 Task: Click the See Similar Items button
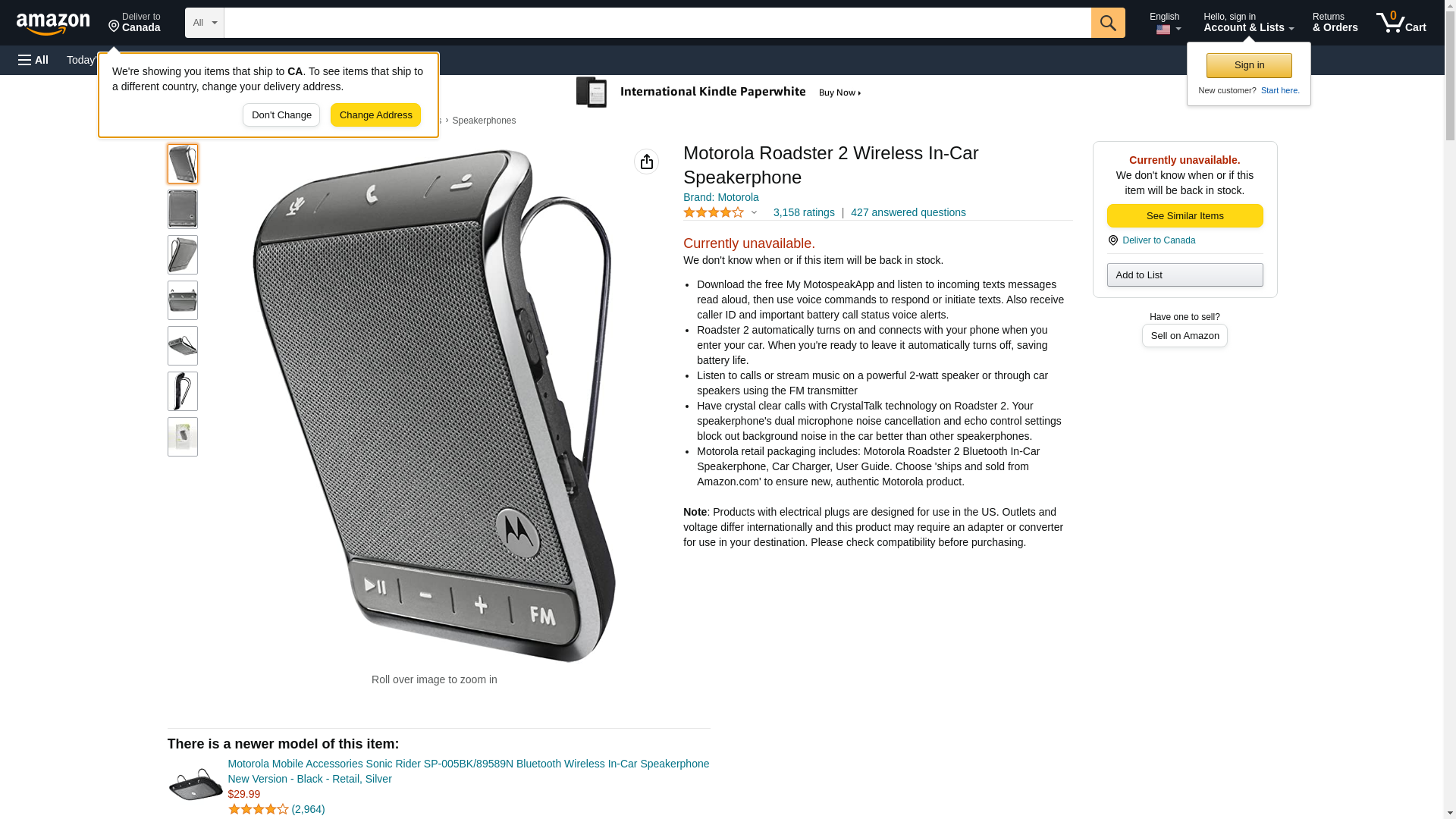coord(1185,216)
